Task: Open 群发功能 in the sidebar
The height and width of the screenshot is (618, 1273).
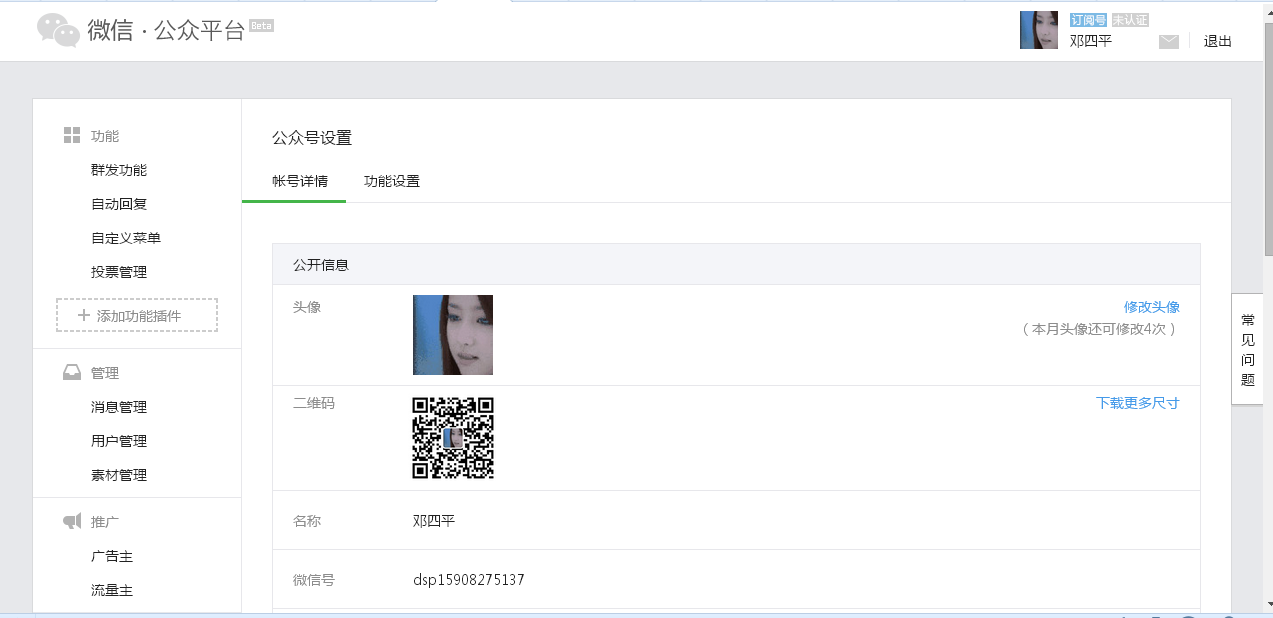Action: (x=119, y=170)
